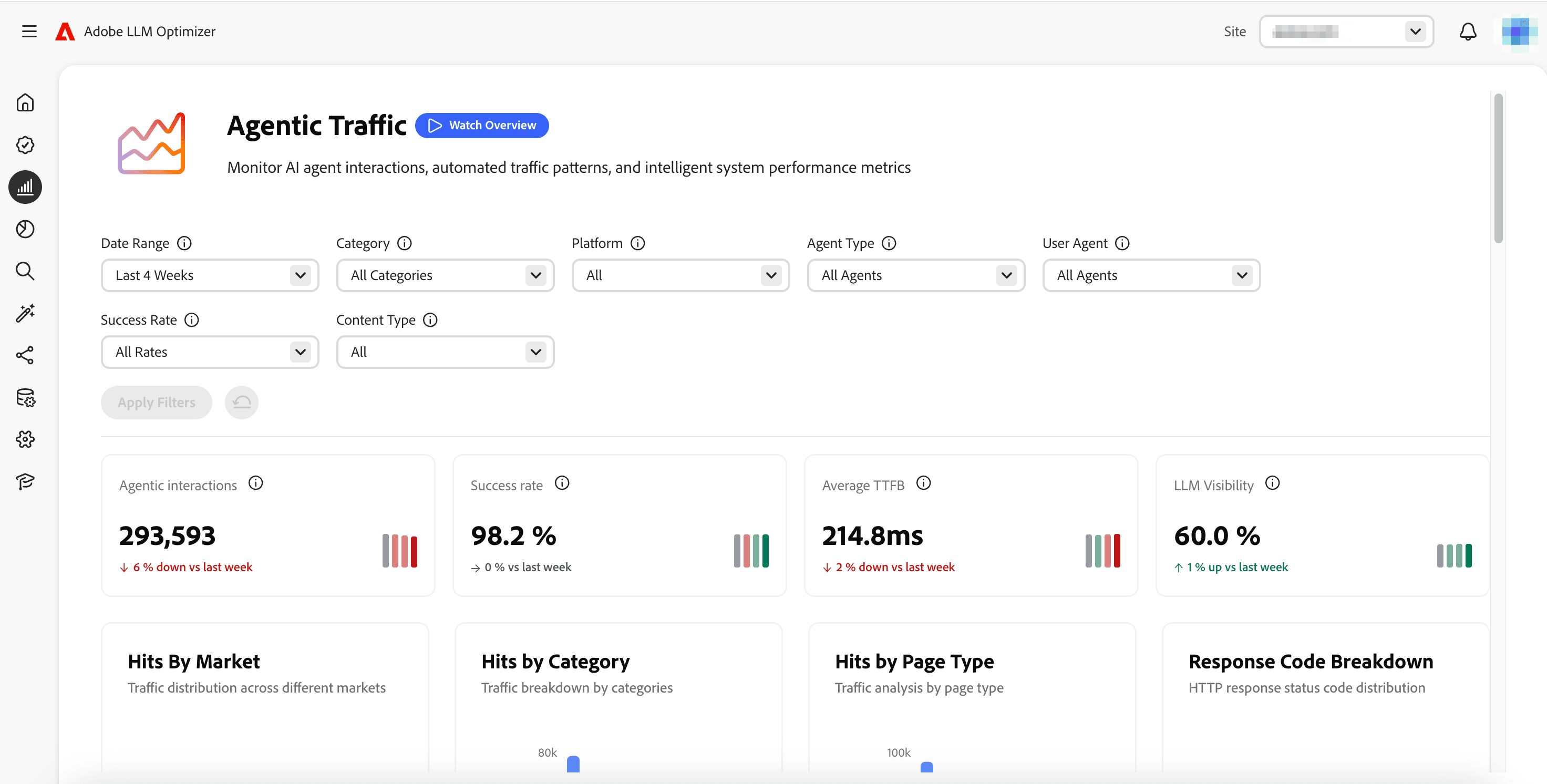The height and width of the screenshot is (784, 1547).
Task: Reset filters with the undo button
Action: (x=241, y=402)
